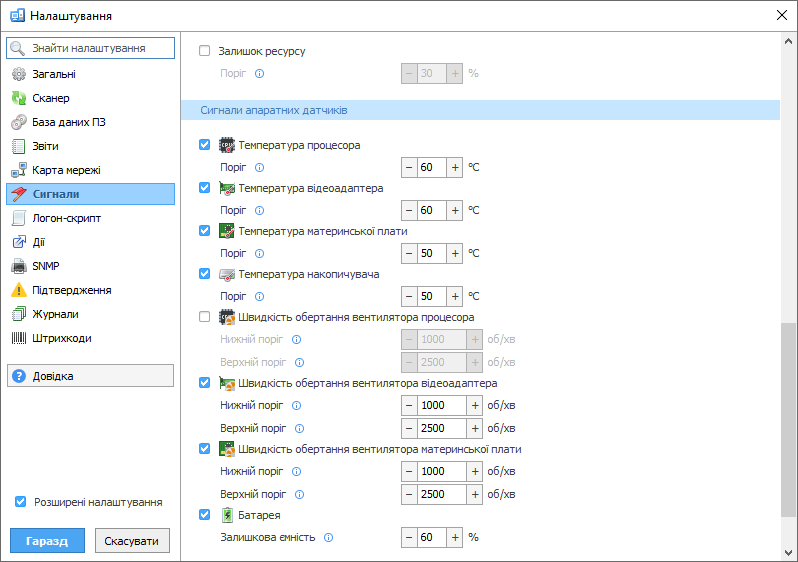
Task: Enable the Залишок ресурсу checkbox
Action: (x=205, y=51)
